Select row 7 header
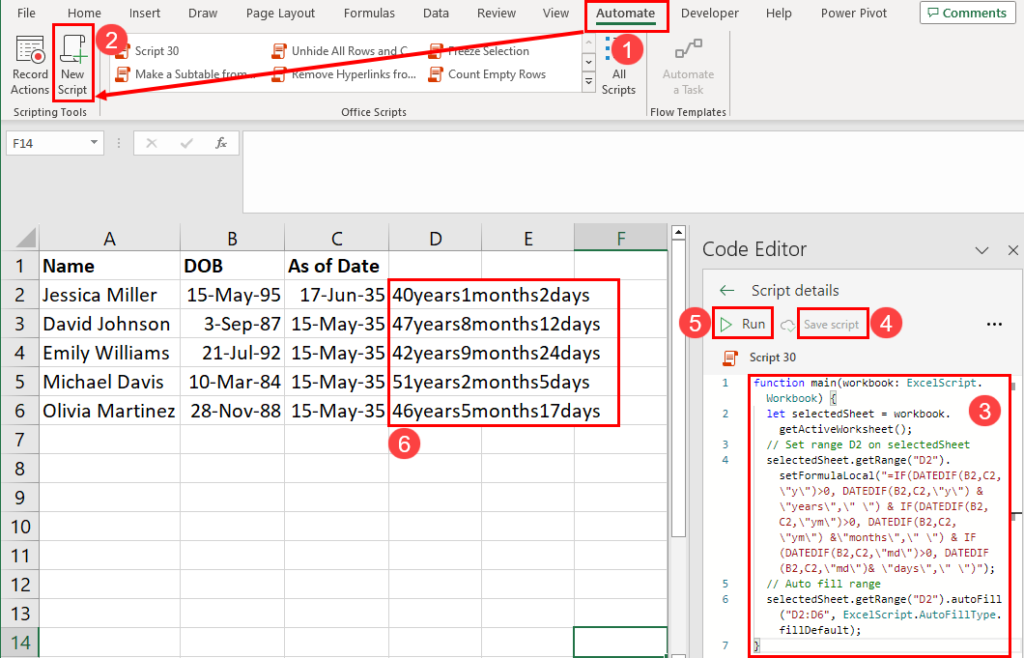Viewport: 1024px width, 658px height. pos(20,440)
